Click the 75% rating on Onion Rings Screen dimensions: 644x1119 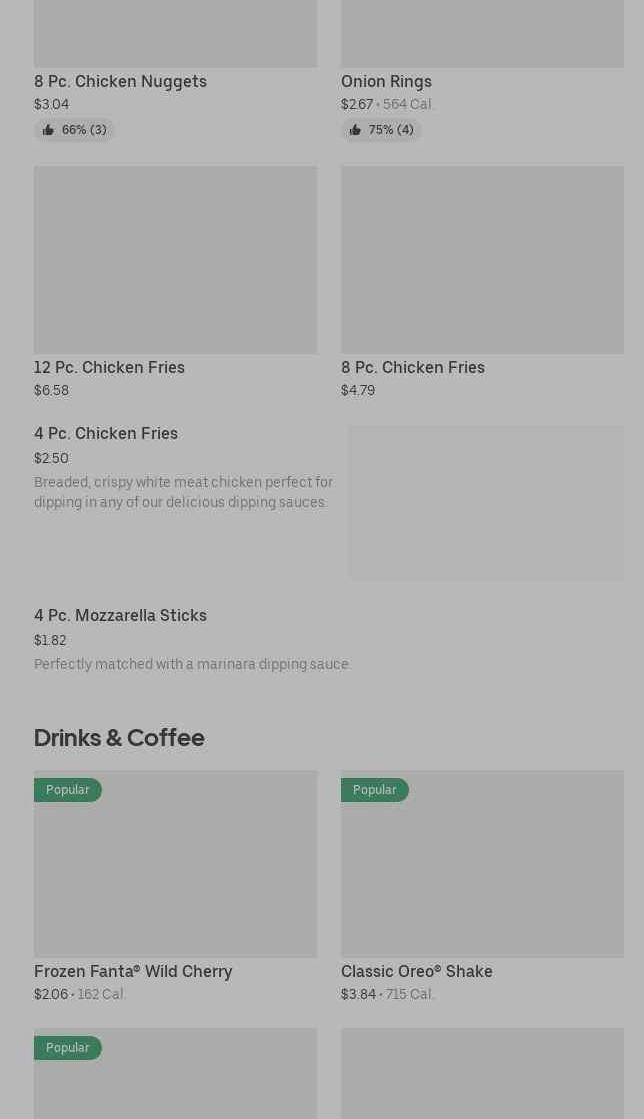tap(391, 130)
